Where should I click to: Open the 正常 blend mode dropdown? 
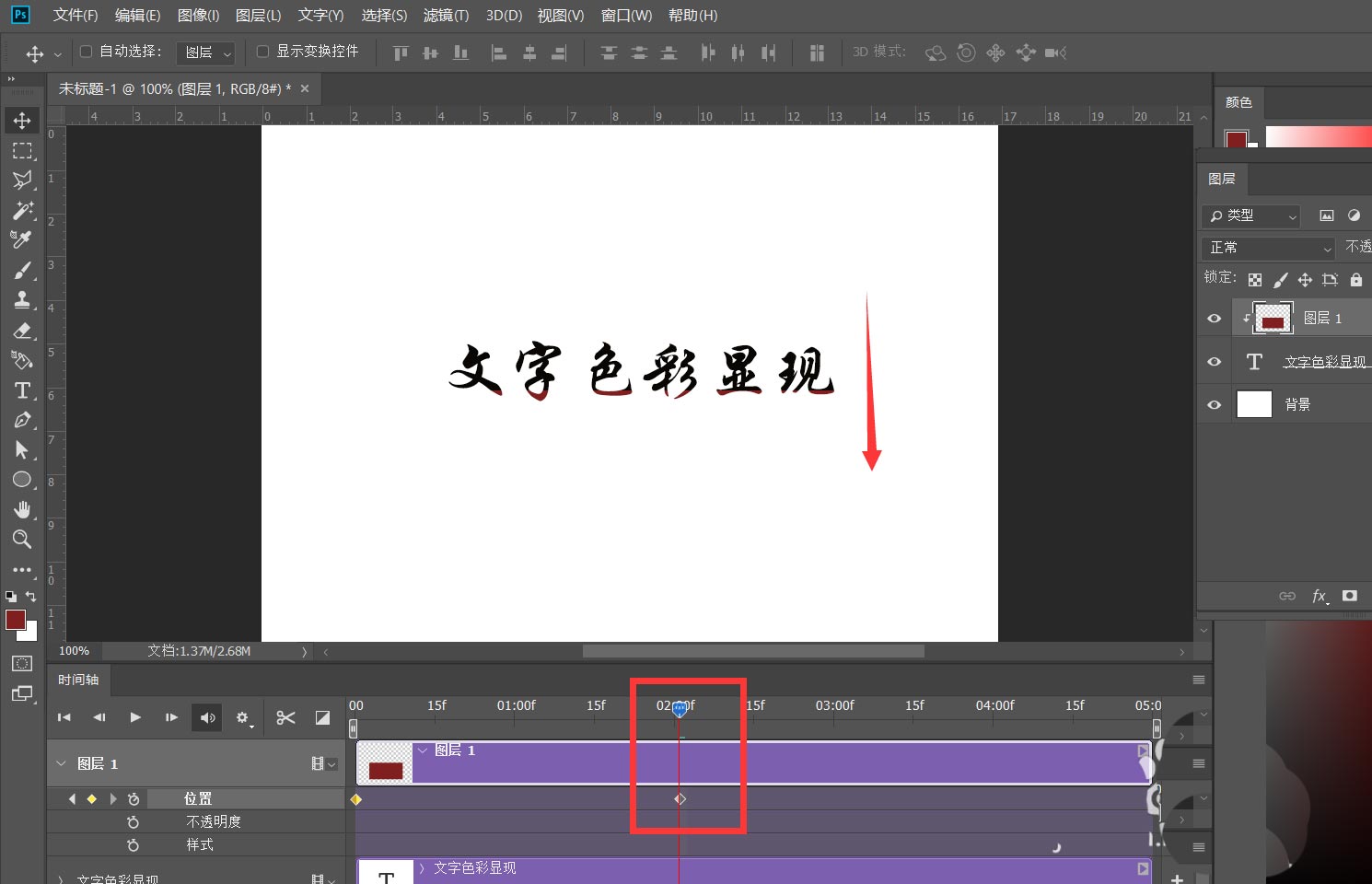coord(1268,248)
